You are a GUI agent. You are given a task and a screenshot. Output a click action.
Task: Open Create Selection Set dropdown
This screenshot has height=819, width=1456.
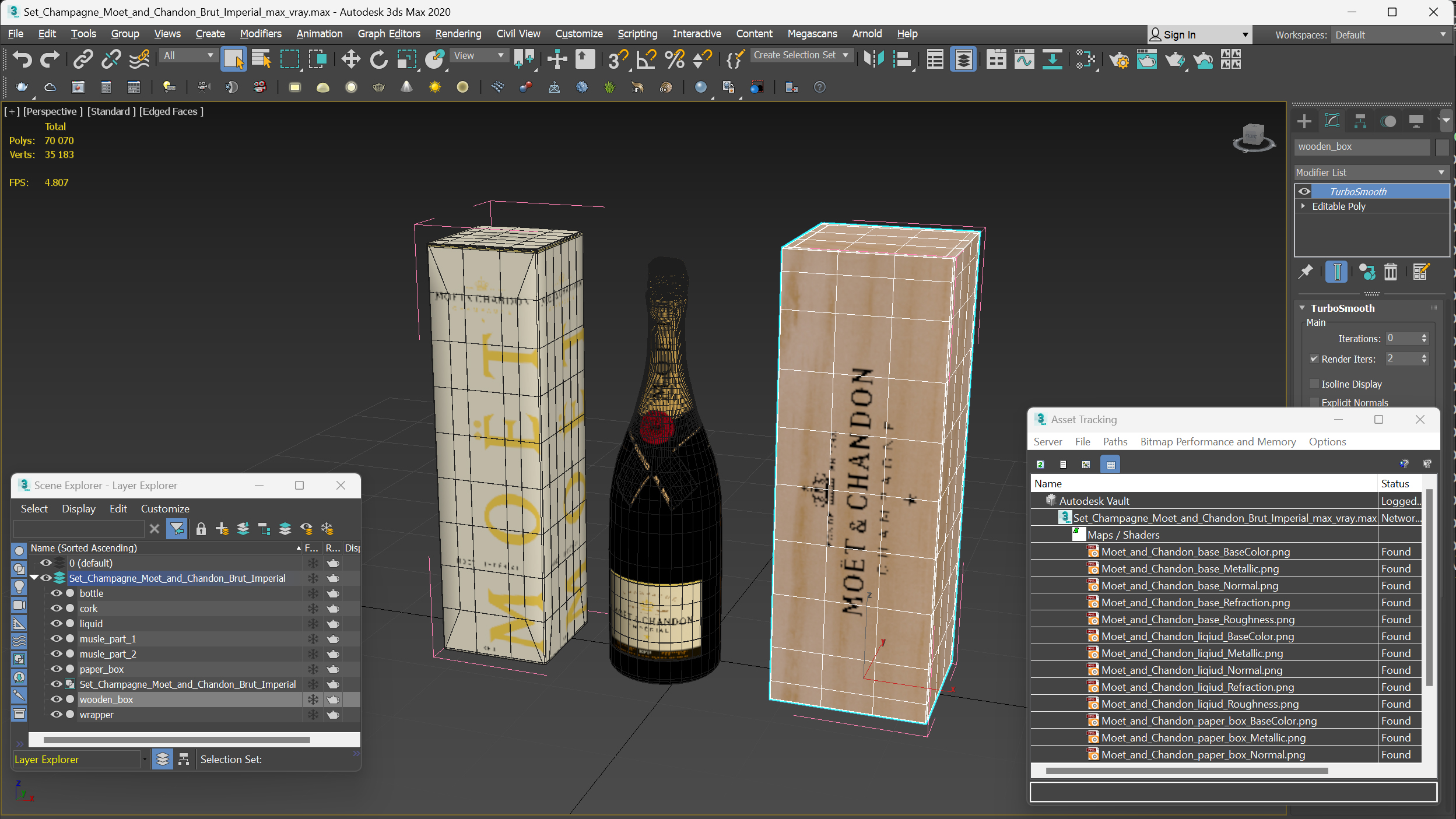(802, 55)
